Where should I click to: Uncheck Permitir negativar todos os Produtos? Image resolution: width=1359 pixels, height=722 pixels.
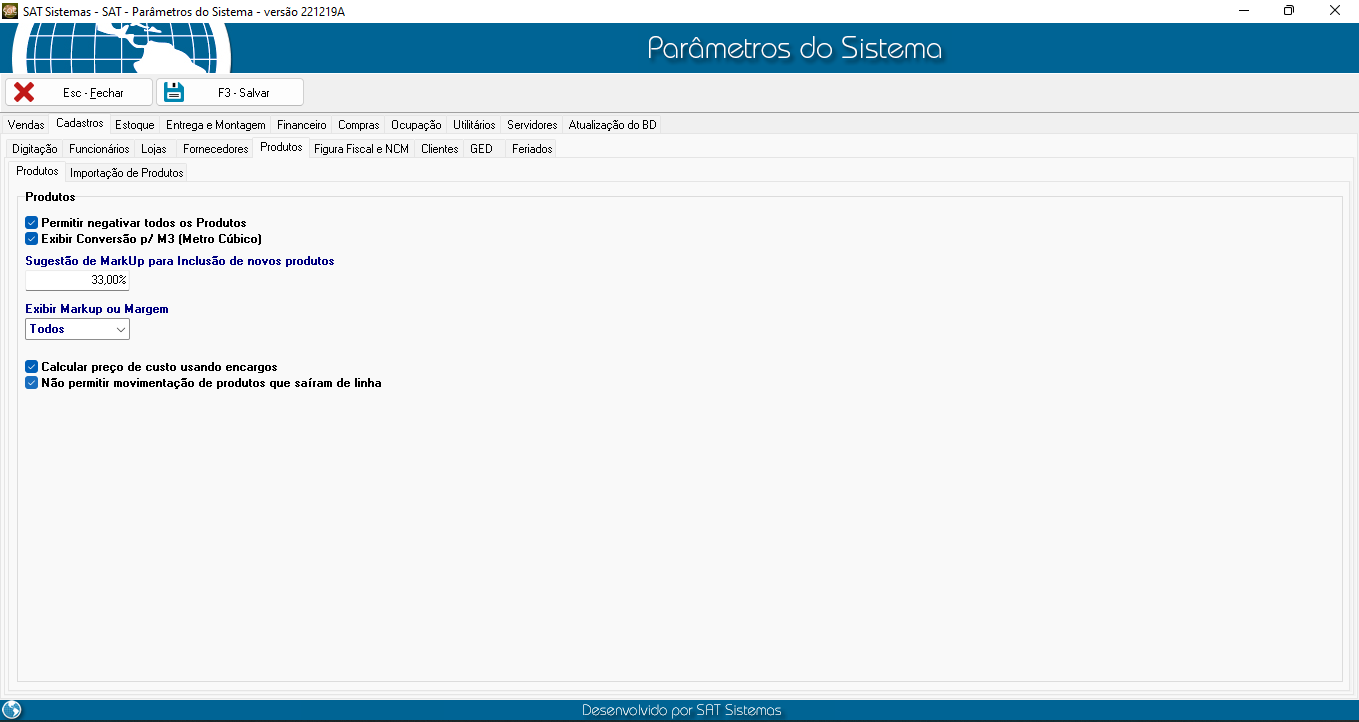coord(32,223)
